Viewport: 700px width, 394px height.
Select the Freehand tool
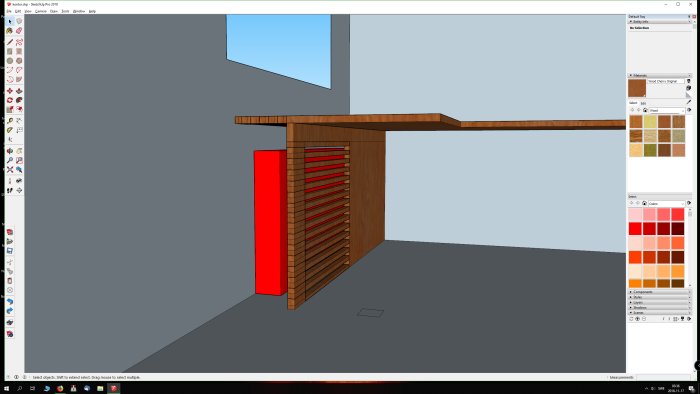(19, 42)
